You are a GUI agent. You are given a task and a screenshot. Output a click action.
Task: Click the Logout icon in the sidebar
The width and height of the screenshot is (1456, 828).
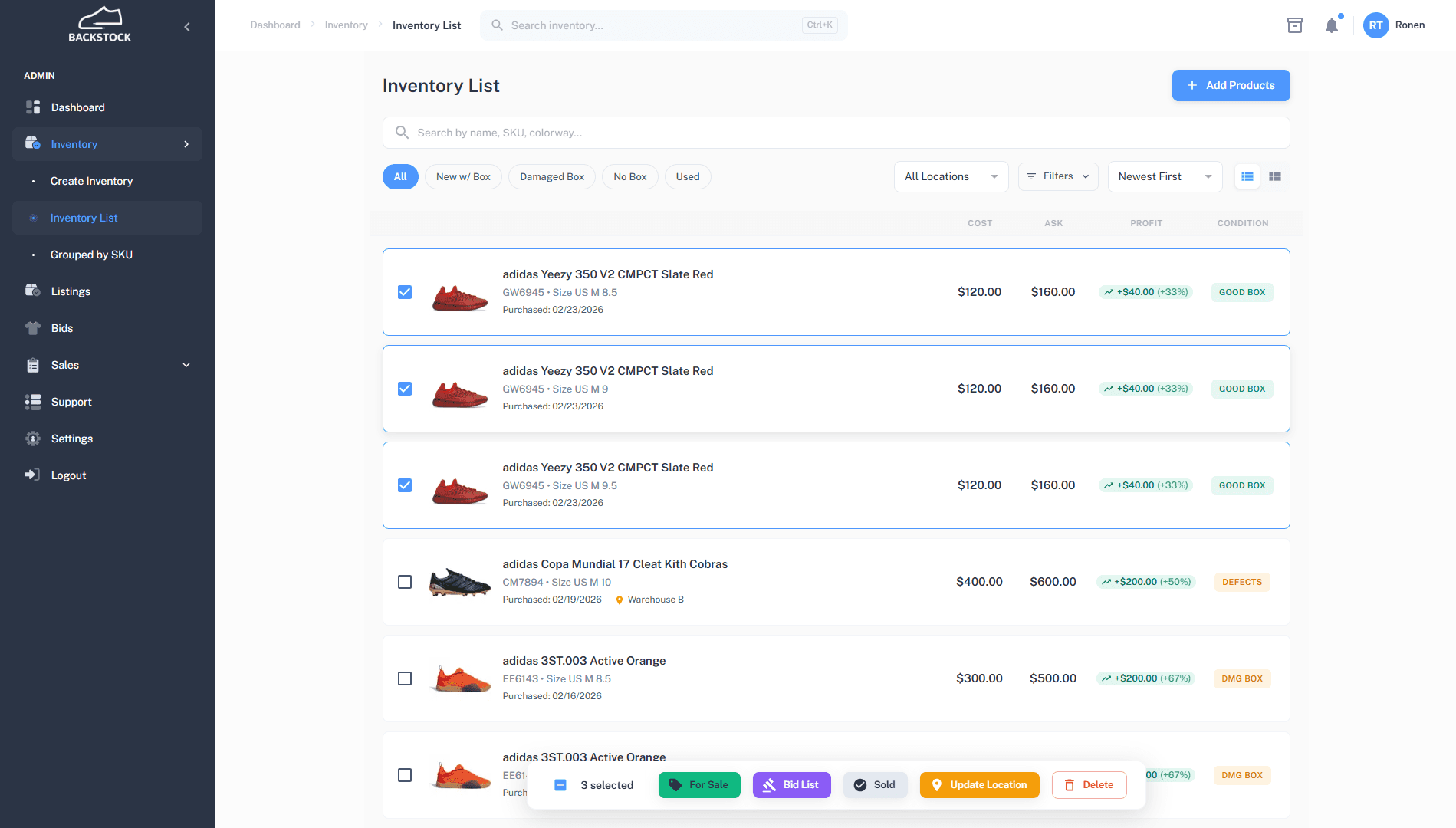click(34, 475)
